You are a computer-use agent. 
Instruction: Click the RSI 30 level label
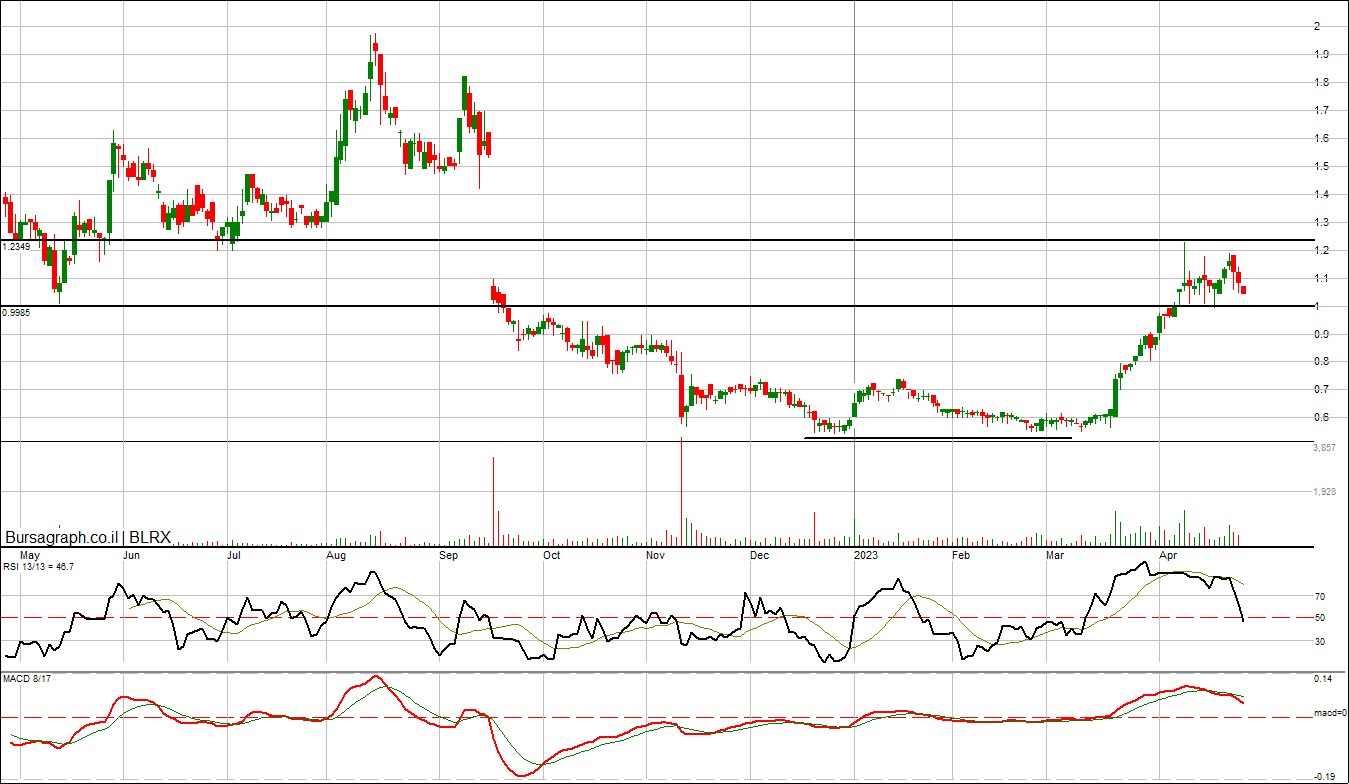click(1319, 641)
